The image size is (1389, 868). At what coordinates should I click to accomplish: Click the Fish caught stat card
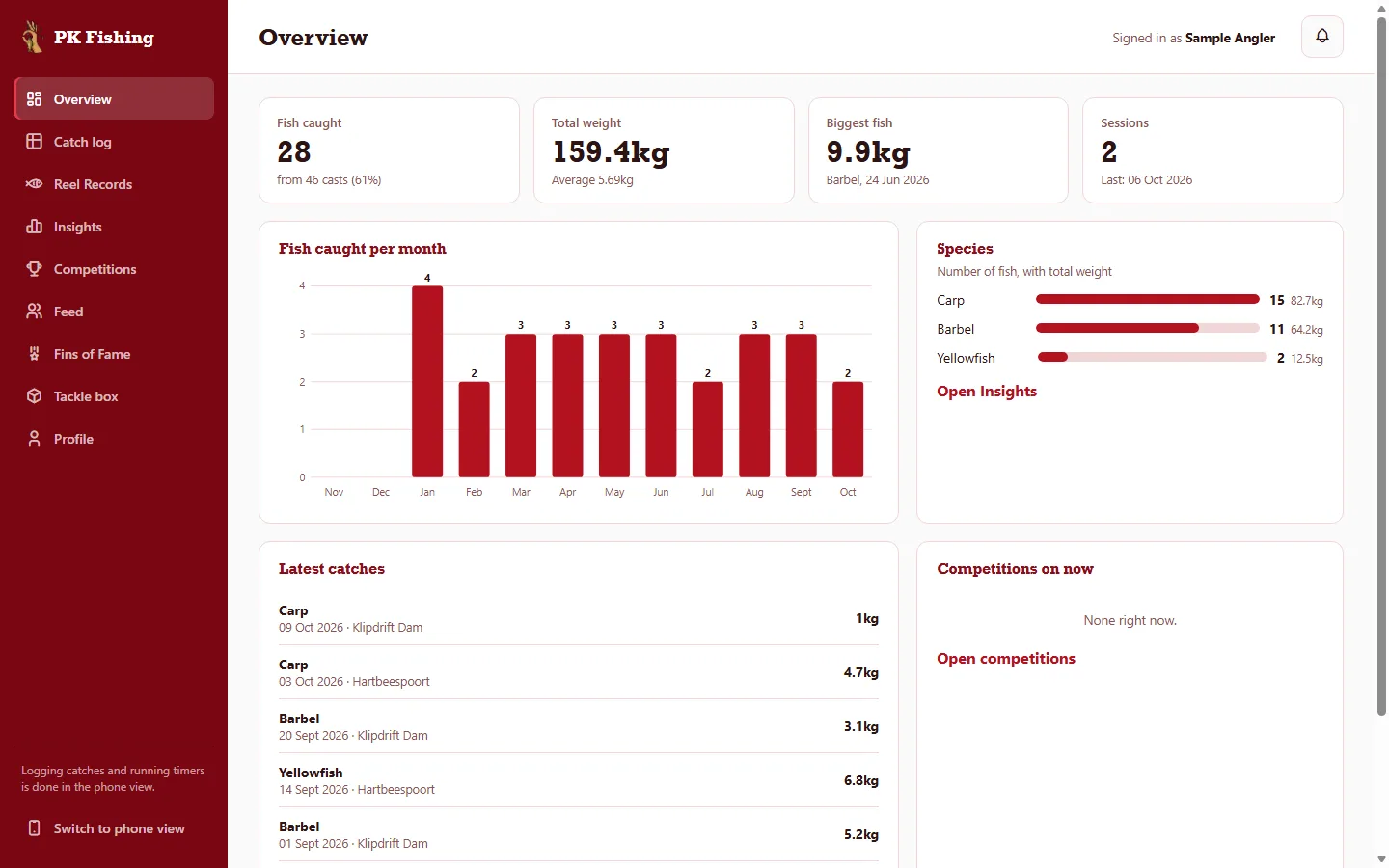389,150
